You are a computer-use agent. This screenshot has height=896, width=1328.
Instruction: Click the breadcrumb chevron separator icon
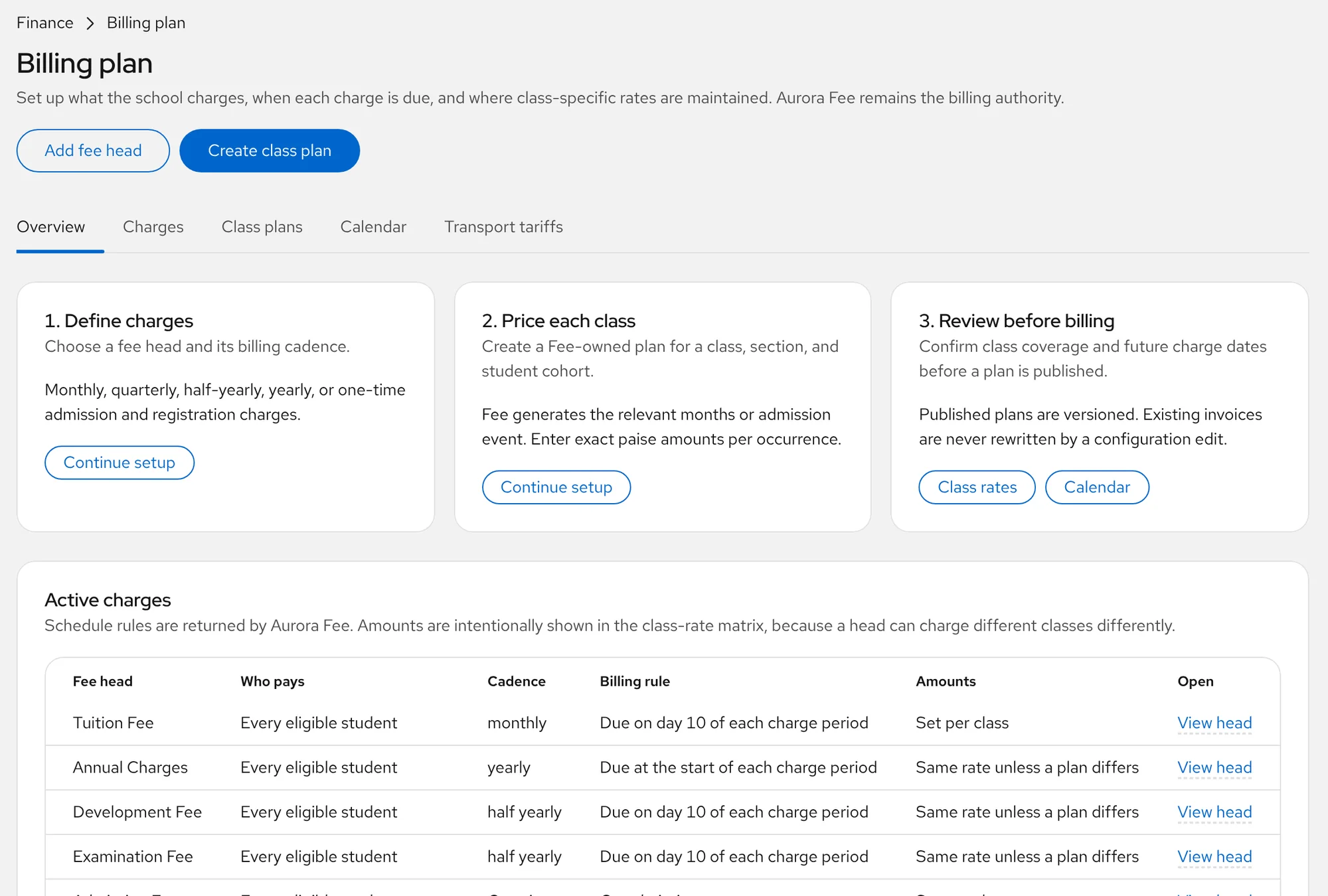tap(90, 23)
